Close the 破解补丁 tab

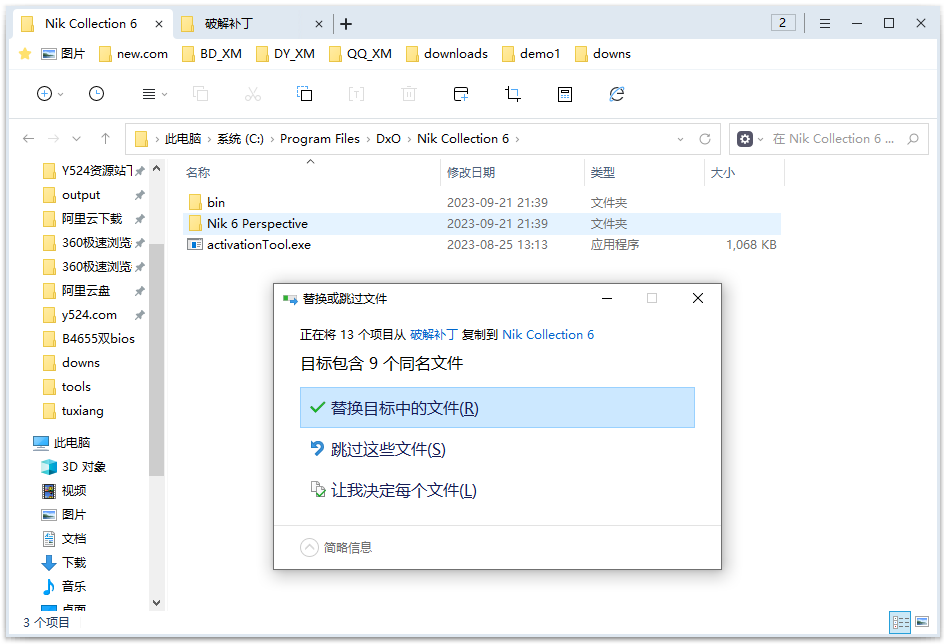[318, 24]
